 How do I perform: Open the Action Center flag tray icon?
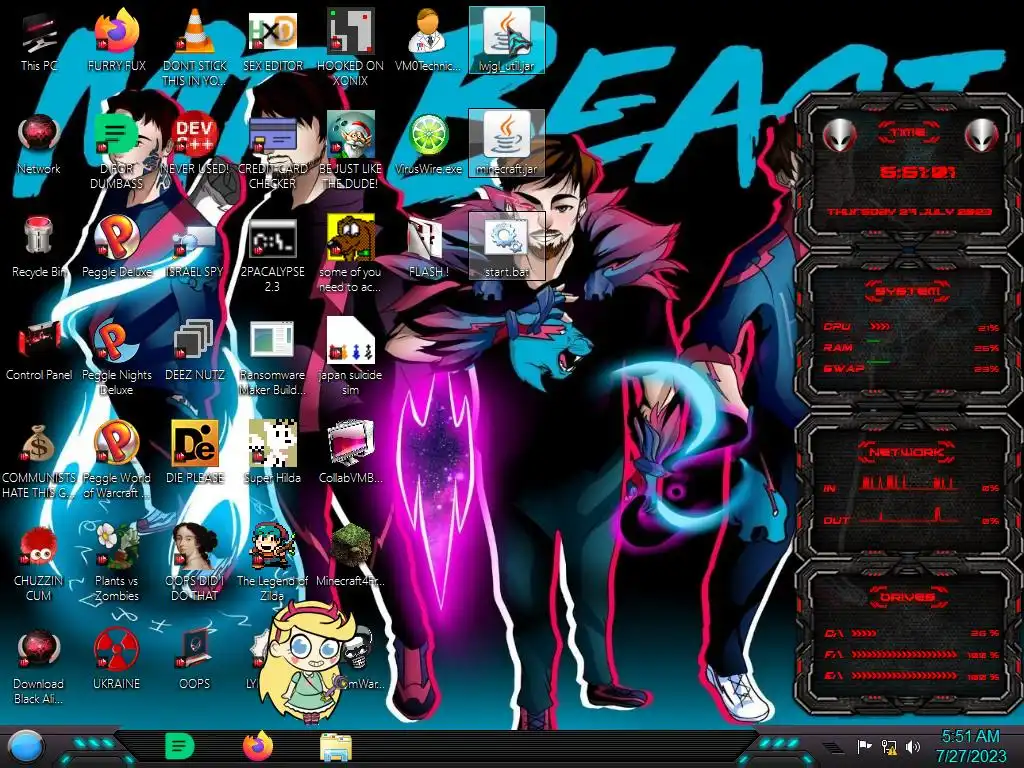coord(865,746)
